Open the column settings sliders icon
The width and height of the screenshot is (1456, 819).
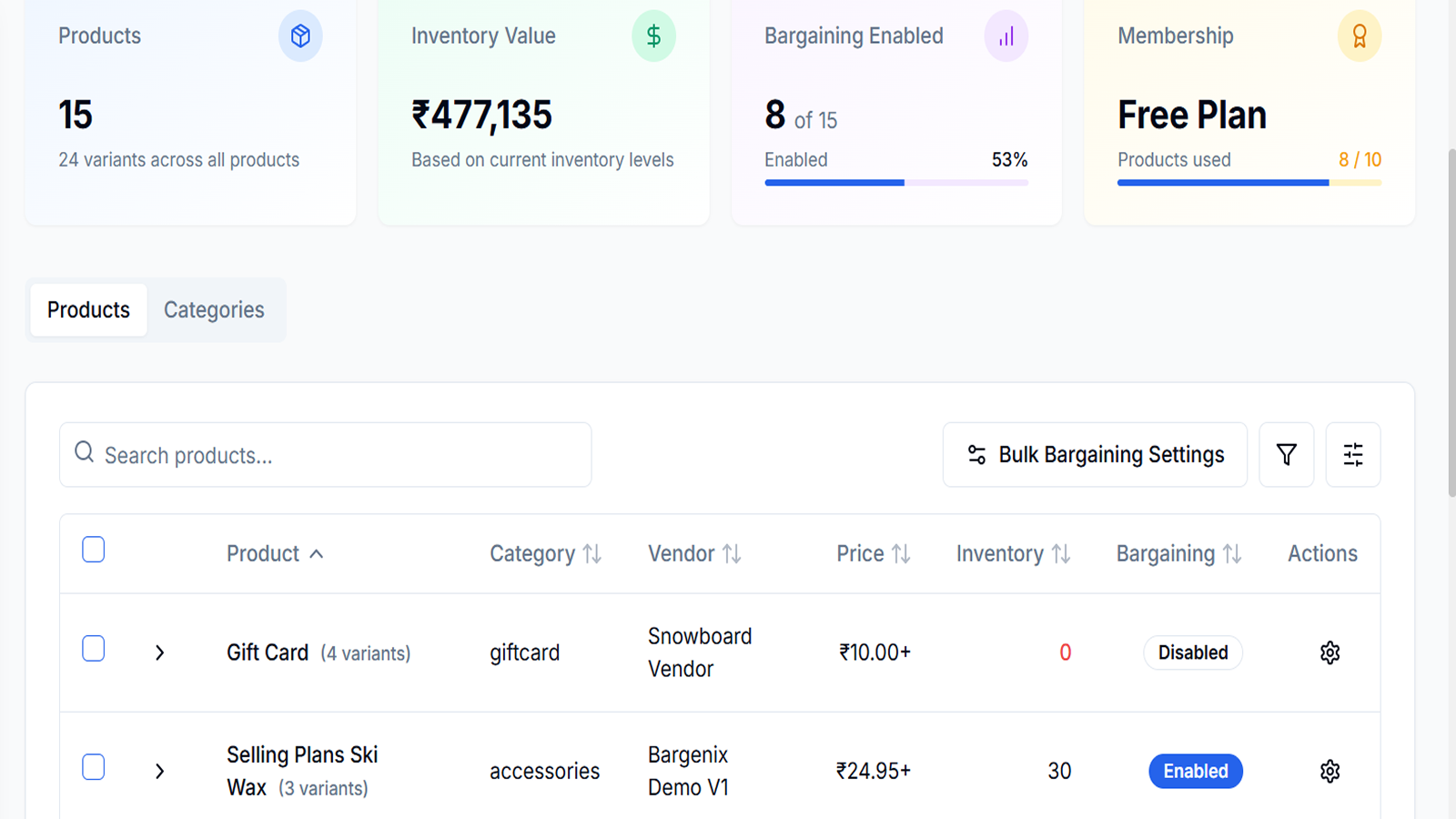[x=1353, y=454]
